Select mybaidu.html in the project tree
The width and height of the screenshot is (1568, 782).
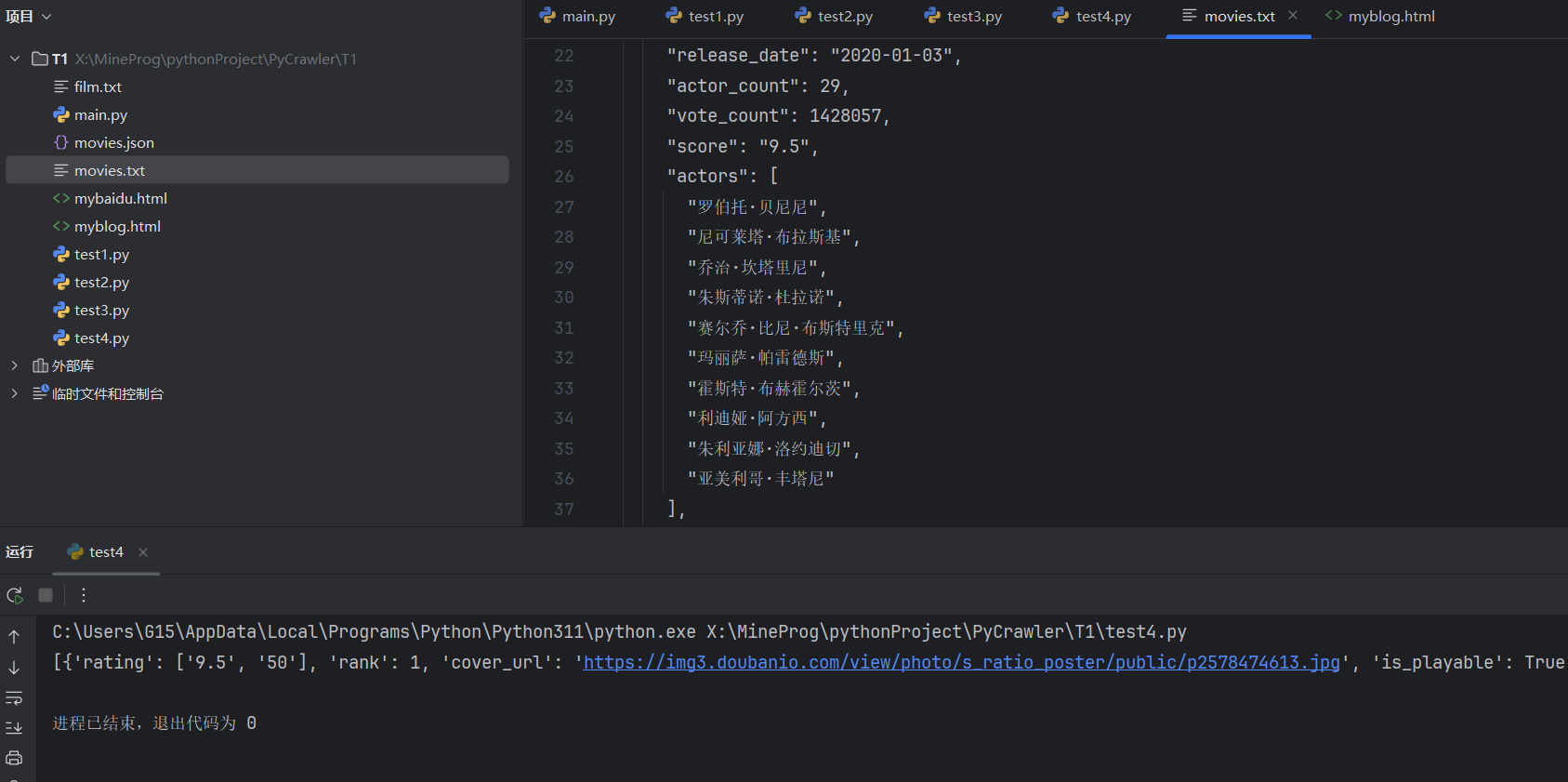(x=120, y=198)
